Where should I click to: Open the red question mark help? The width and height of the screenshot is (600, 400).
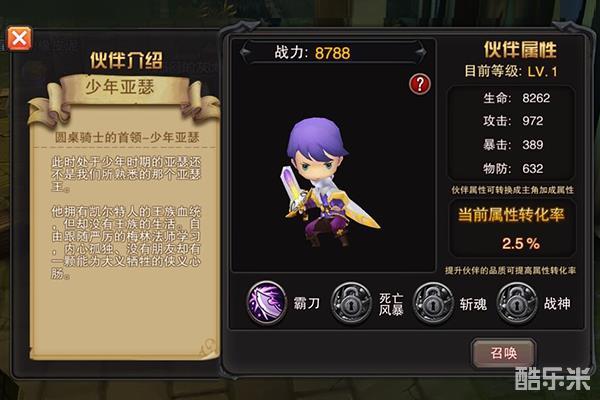click(420, 84)
